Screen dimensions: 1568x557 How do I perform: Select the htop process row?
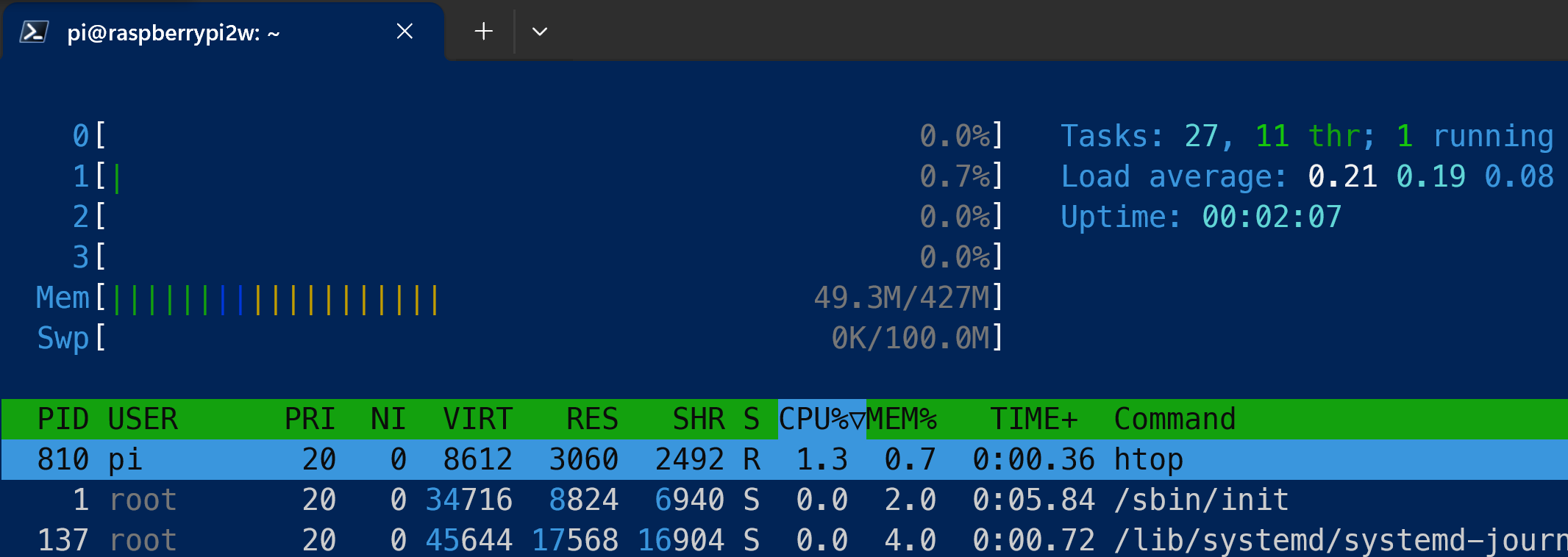[784, 459]
